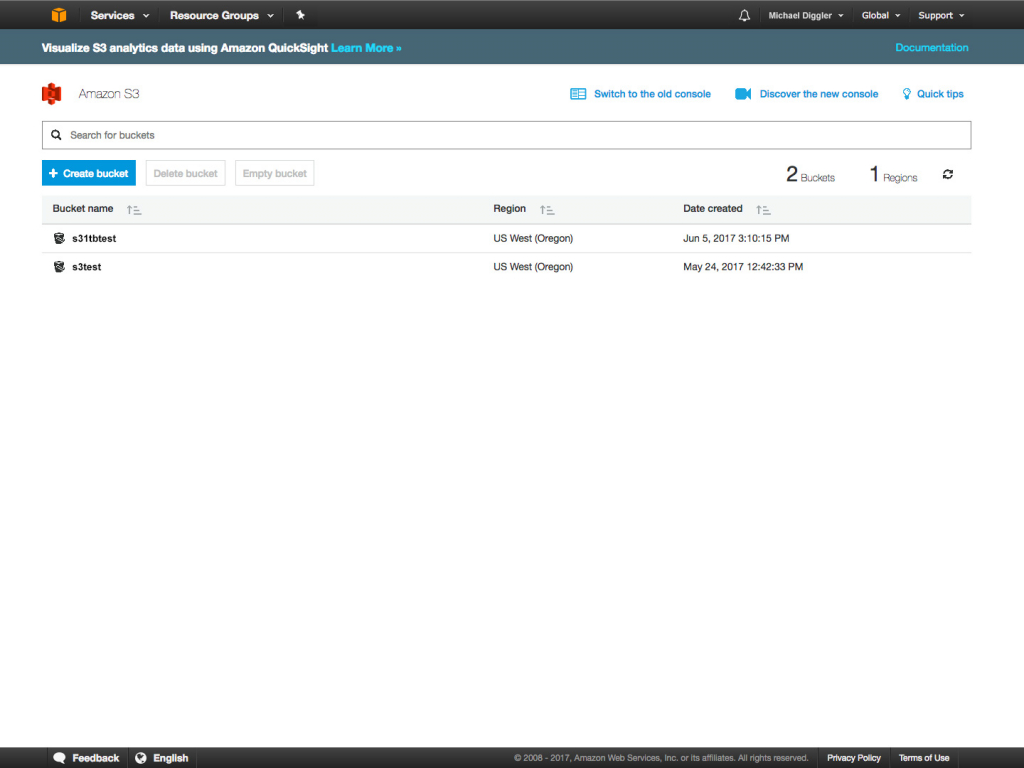1024x768 pixels.
Task: Sort by Date created using sort icon
Action: coord(763,210)
